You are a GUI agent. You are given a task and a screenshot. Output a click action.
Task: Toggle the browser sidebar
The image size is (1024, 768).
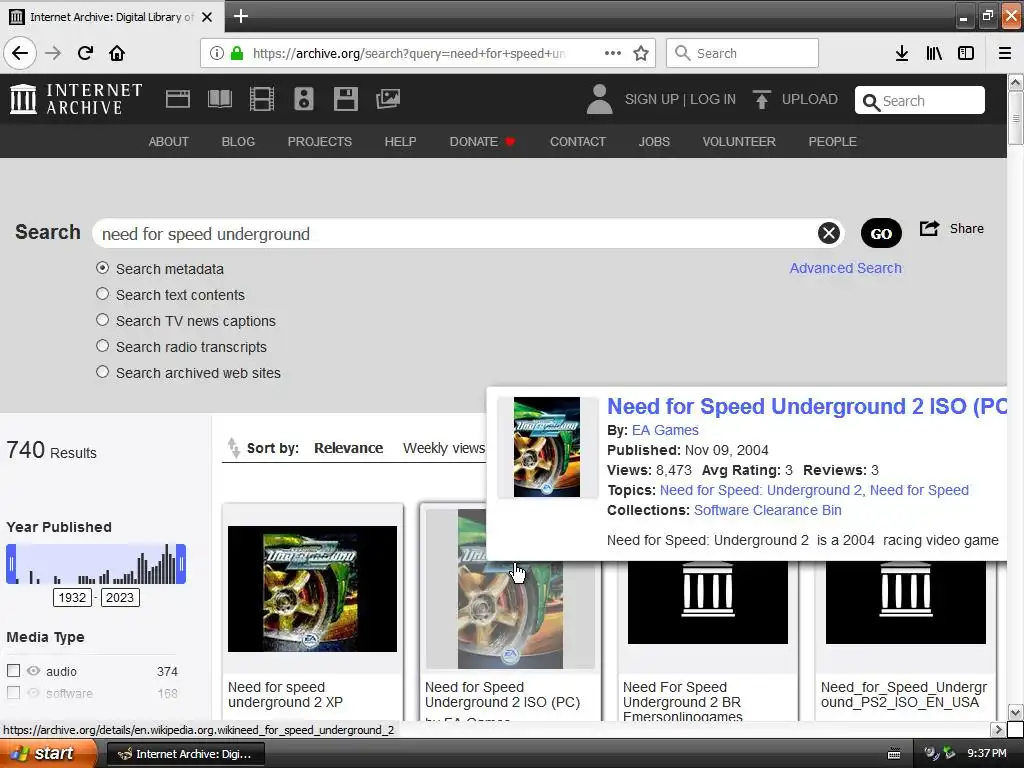(966, 53)
